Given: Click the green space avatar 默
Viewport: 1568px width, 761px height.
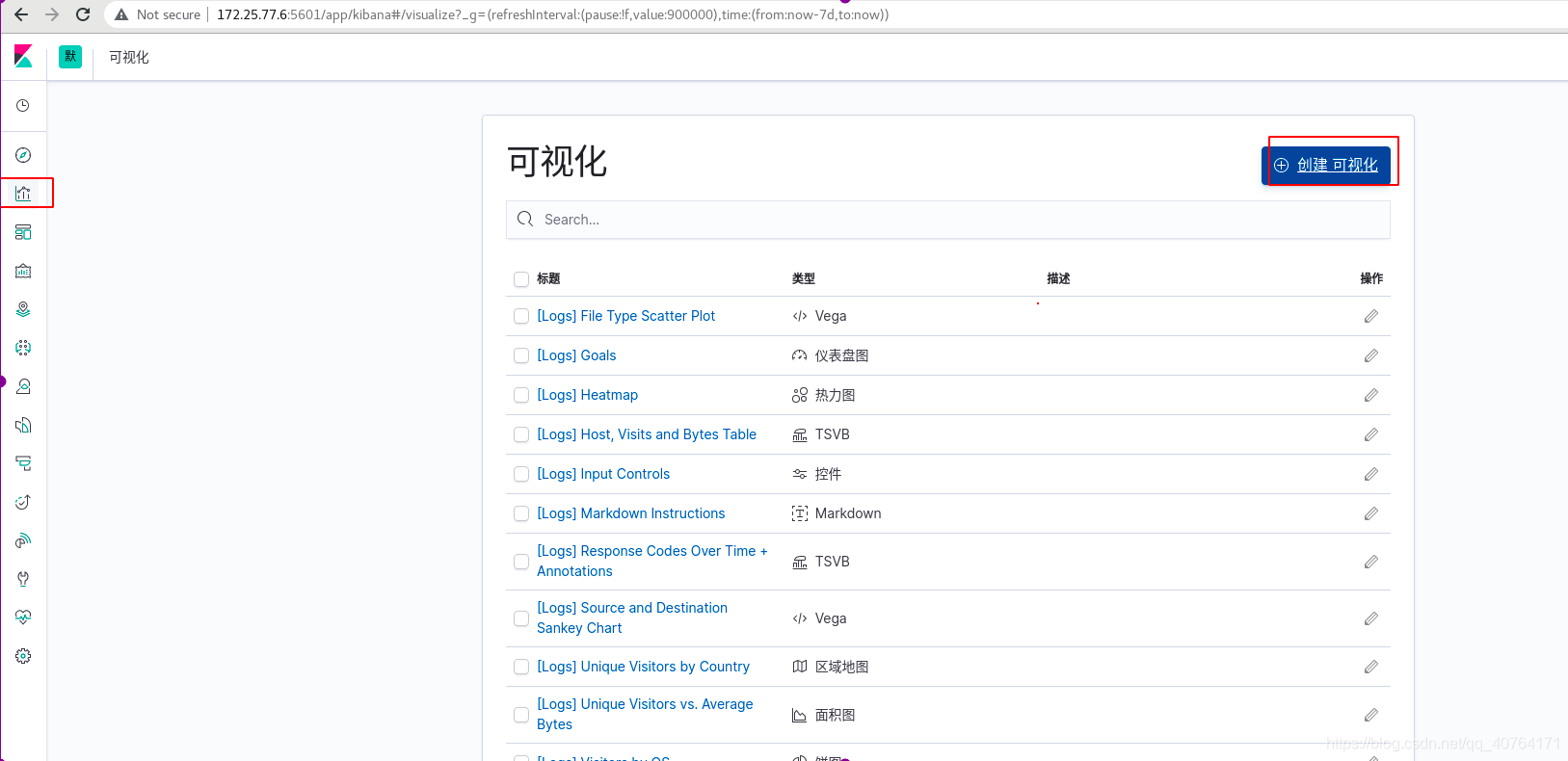Looking at the screenshot, I should (x=70, y=57).
